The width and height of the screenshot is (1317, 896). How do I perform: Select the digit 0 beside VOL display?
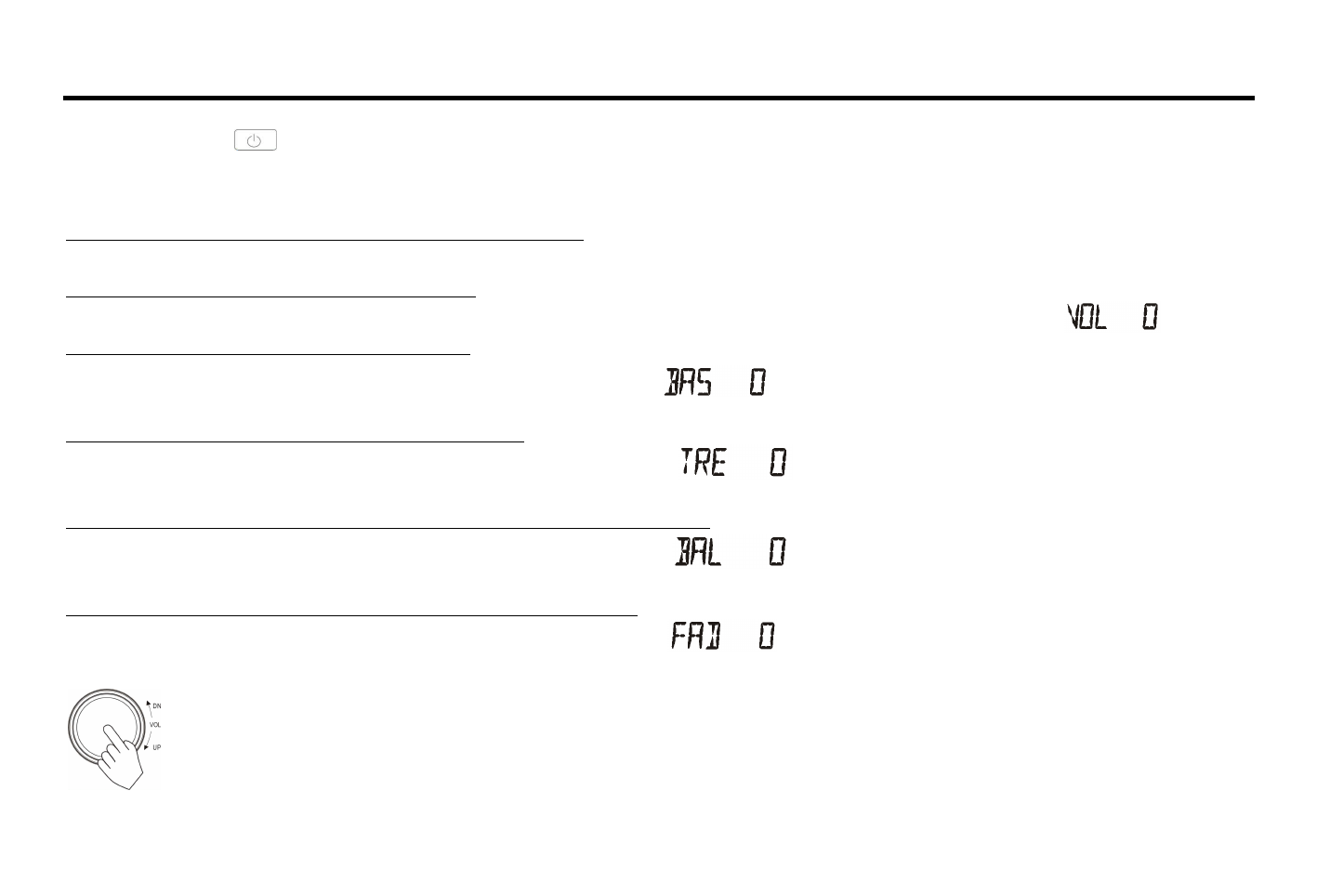(x=1150, y=318)
